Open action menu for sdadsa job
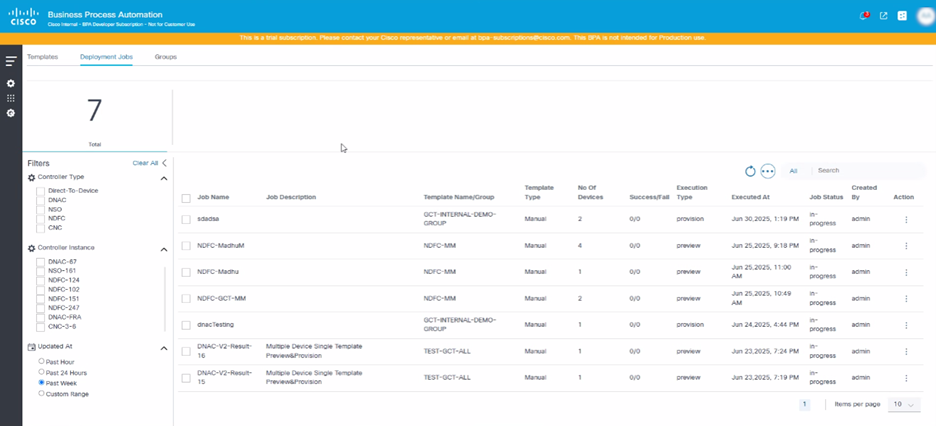Screen dimensions: 936x426 pos(906,220)
